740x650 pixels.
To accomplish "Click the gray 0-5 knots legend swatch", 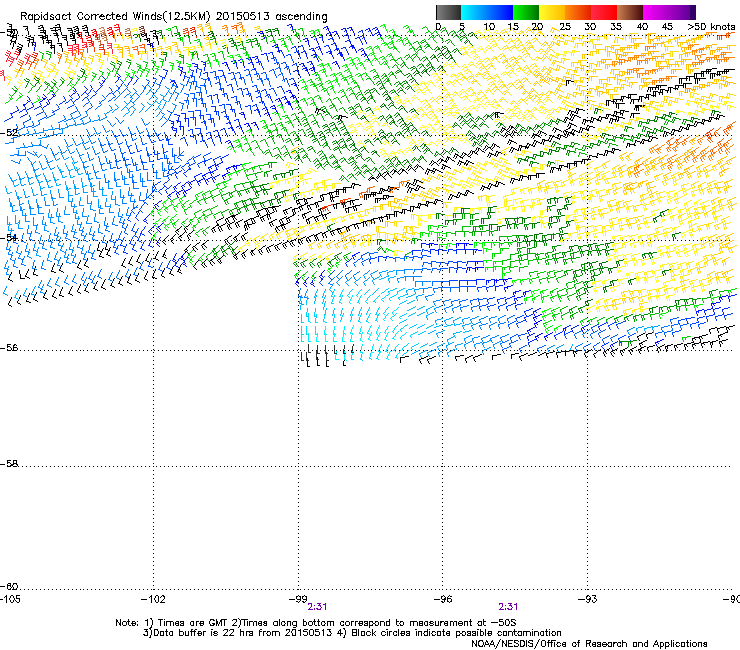I will click(448, 12).
